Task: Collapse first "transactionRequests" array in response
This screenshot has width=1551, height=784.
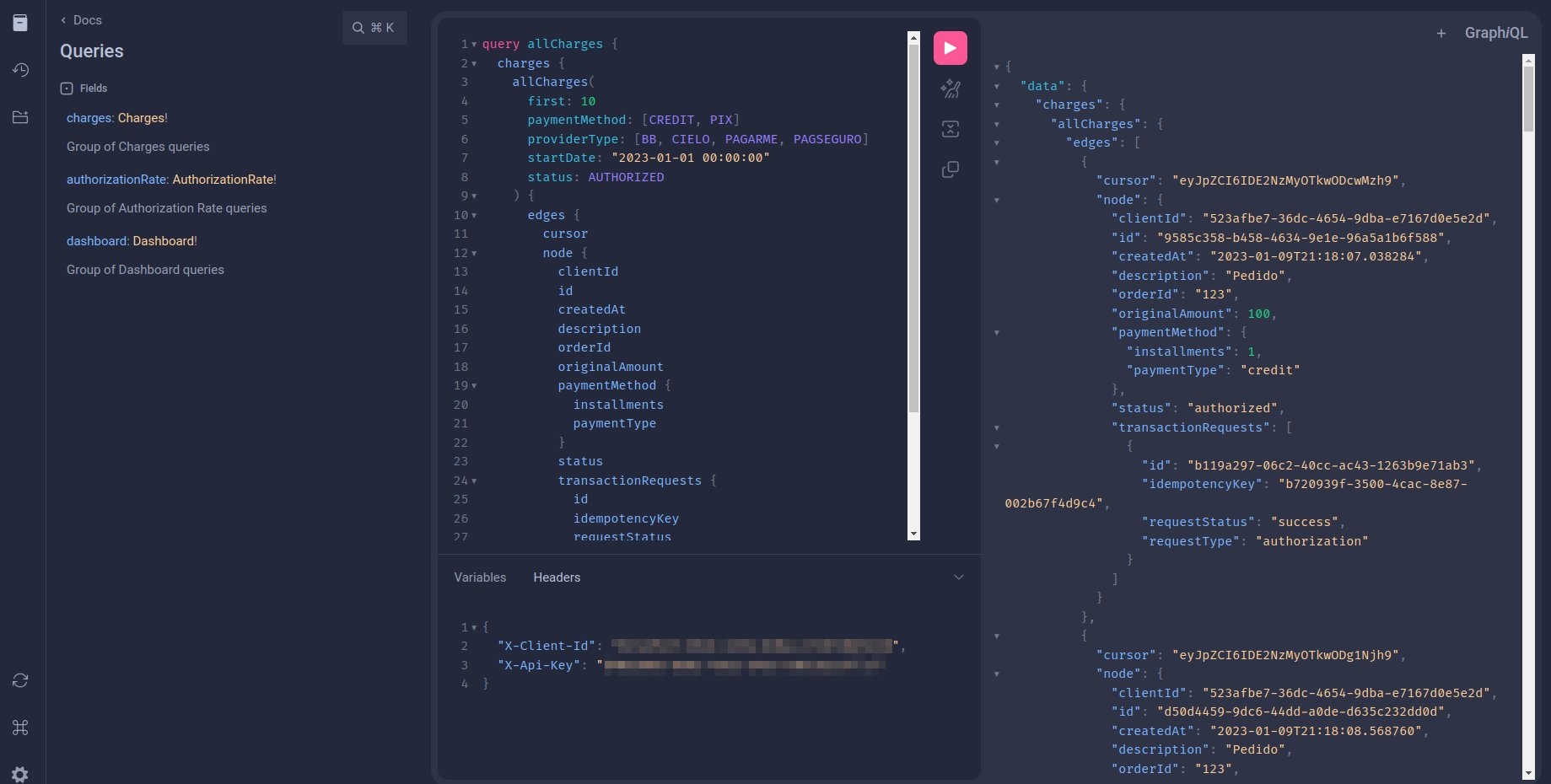Action: [997, 428]
